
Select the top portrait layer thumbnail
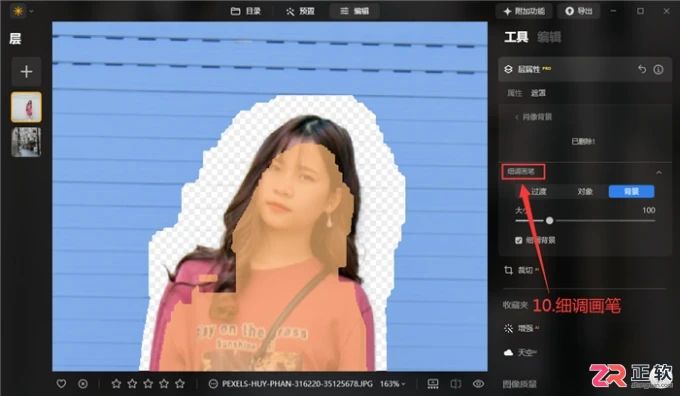[26, 107]
